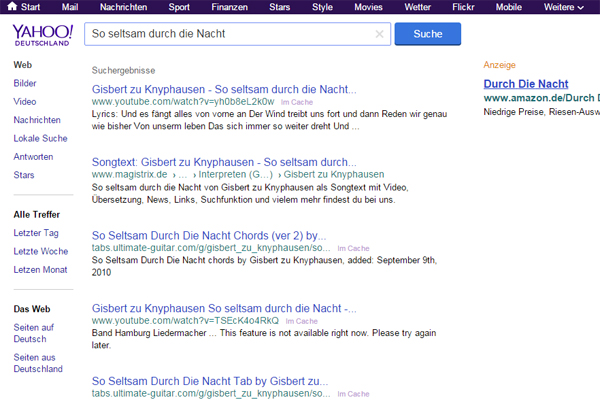Click inside the search input field
The width and height of the screenshot is (600, 400).
pyautogui.click(x=230, y=34)
